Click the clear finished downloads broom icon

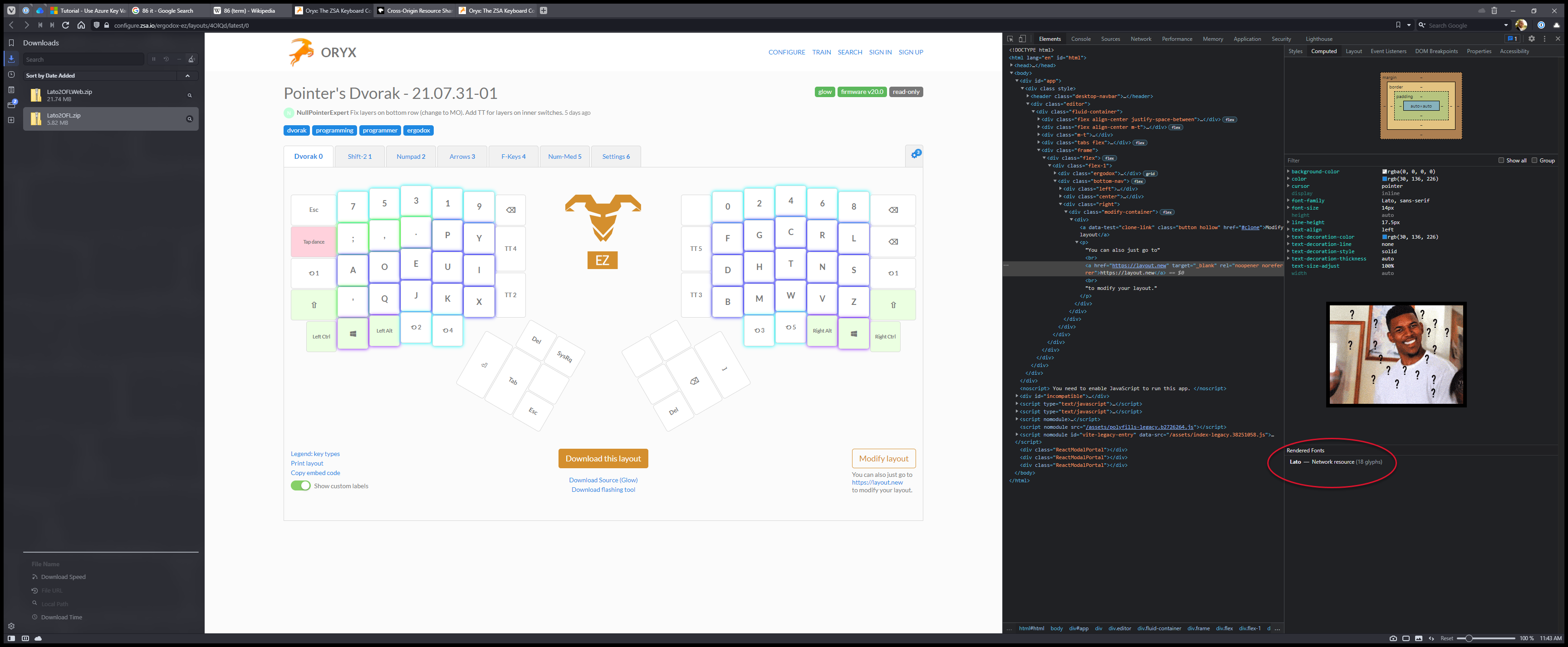point(191,59)
